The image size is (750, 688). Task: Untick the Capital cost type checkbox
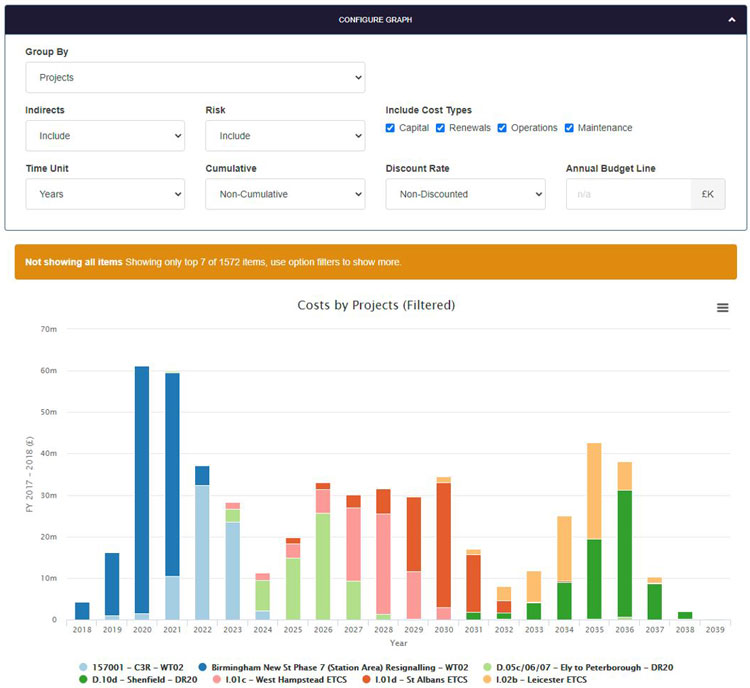(x=390, y=128)
